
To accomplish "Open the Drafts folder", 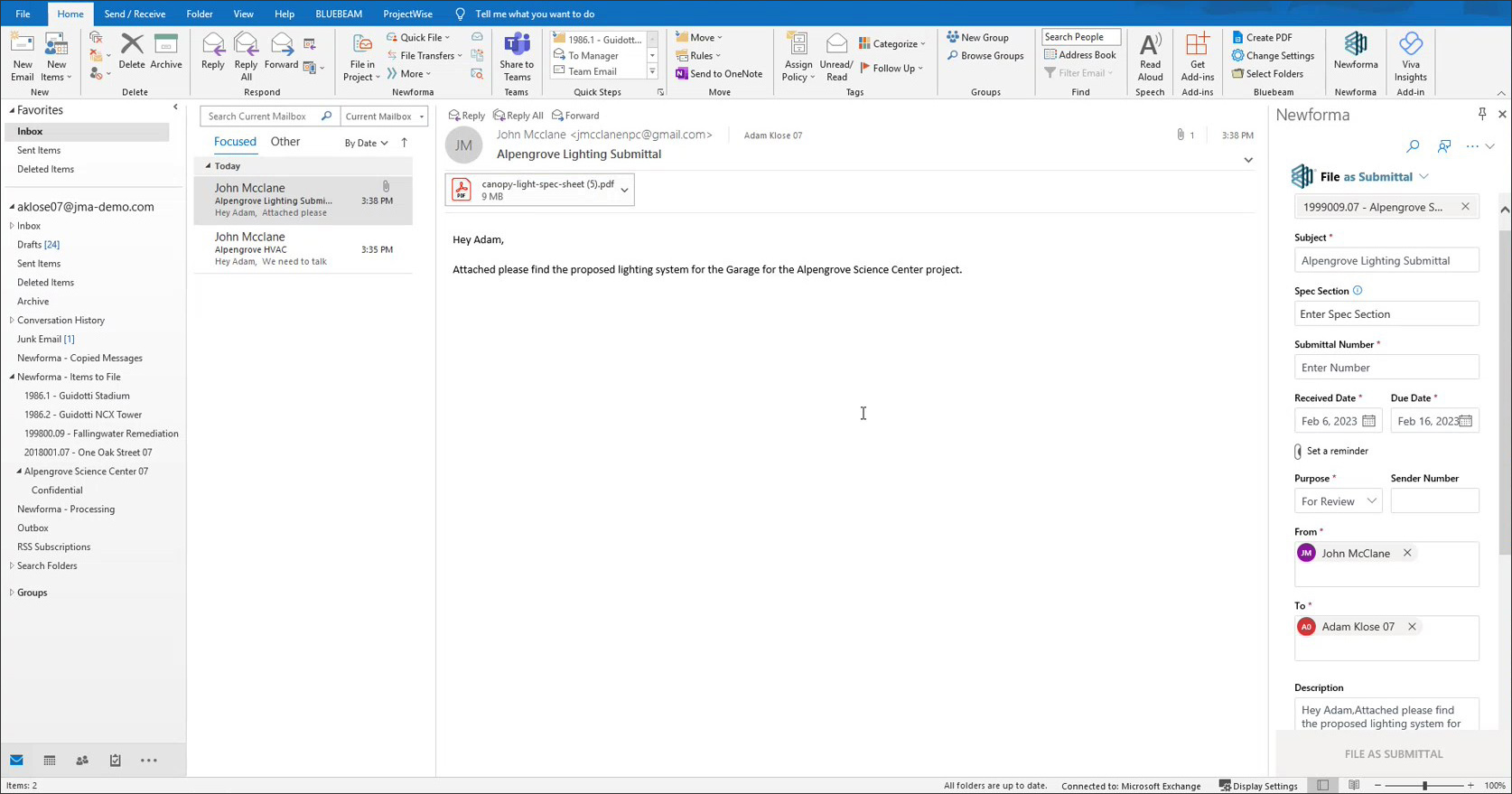I will pos(38,245).
